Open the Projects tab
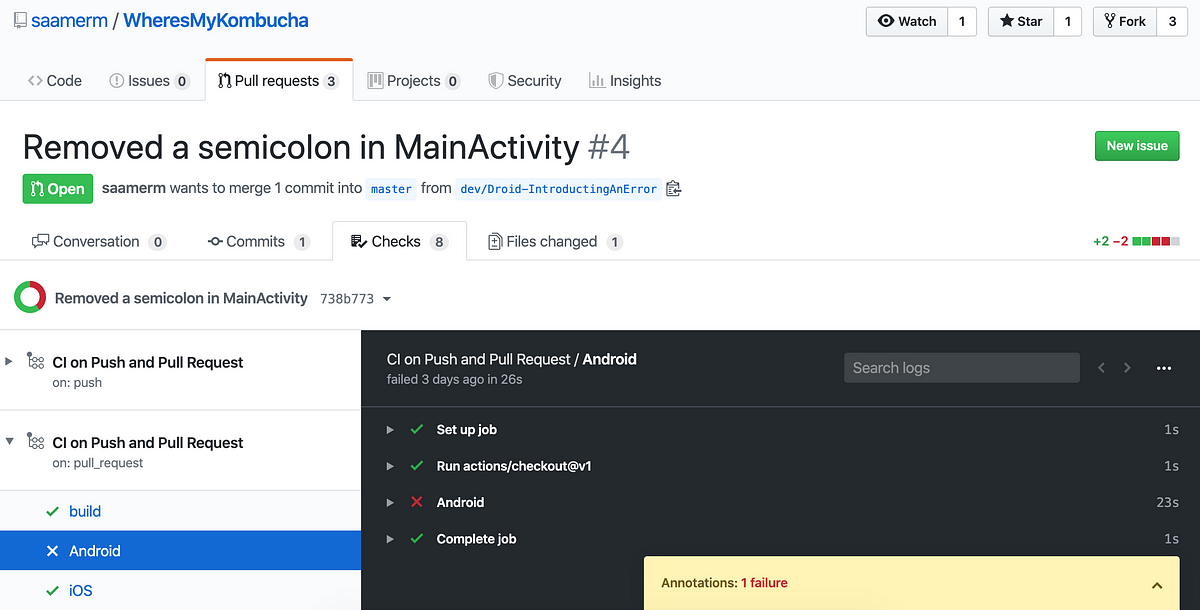Screen dimensions: 1200x610 coord(414,81)
